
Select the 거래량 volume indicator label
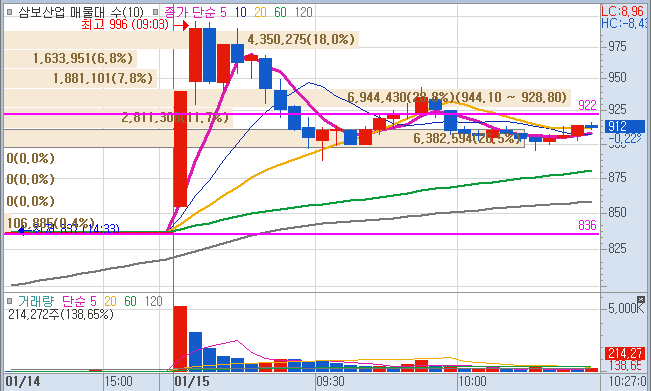point(36,301)
